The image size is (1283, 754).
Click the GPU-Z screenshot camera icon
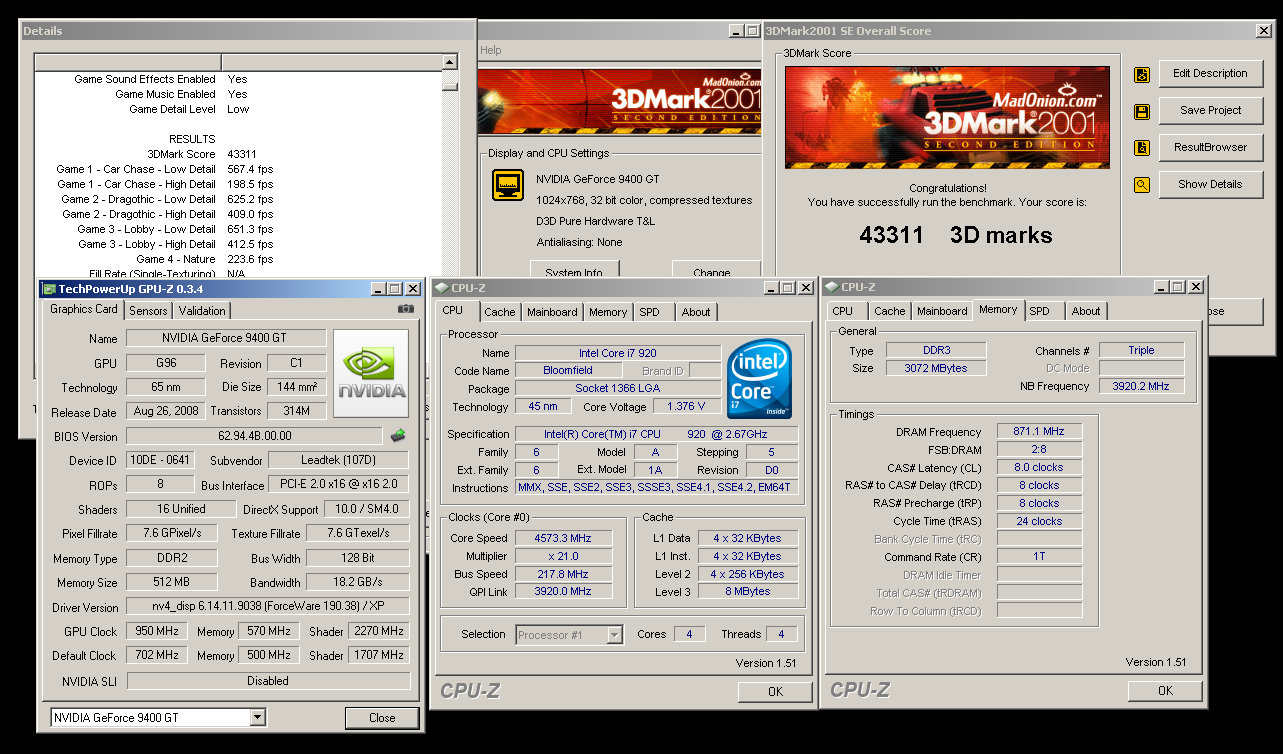point(405,309)
